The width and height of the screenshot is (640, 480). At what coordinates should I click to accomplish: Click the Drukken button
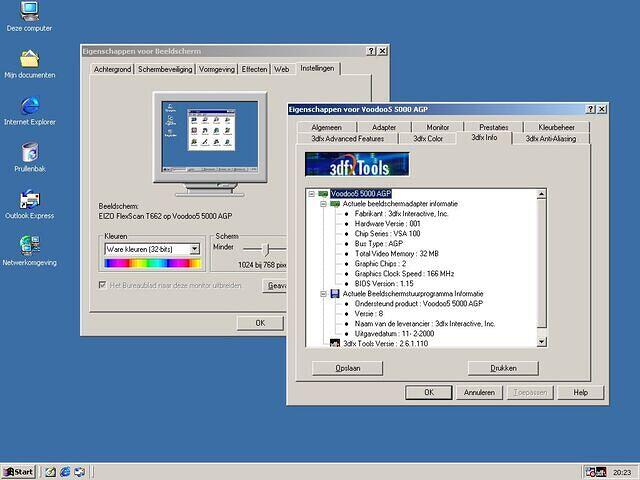pos(503,368)
